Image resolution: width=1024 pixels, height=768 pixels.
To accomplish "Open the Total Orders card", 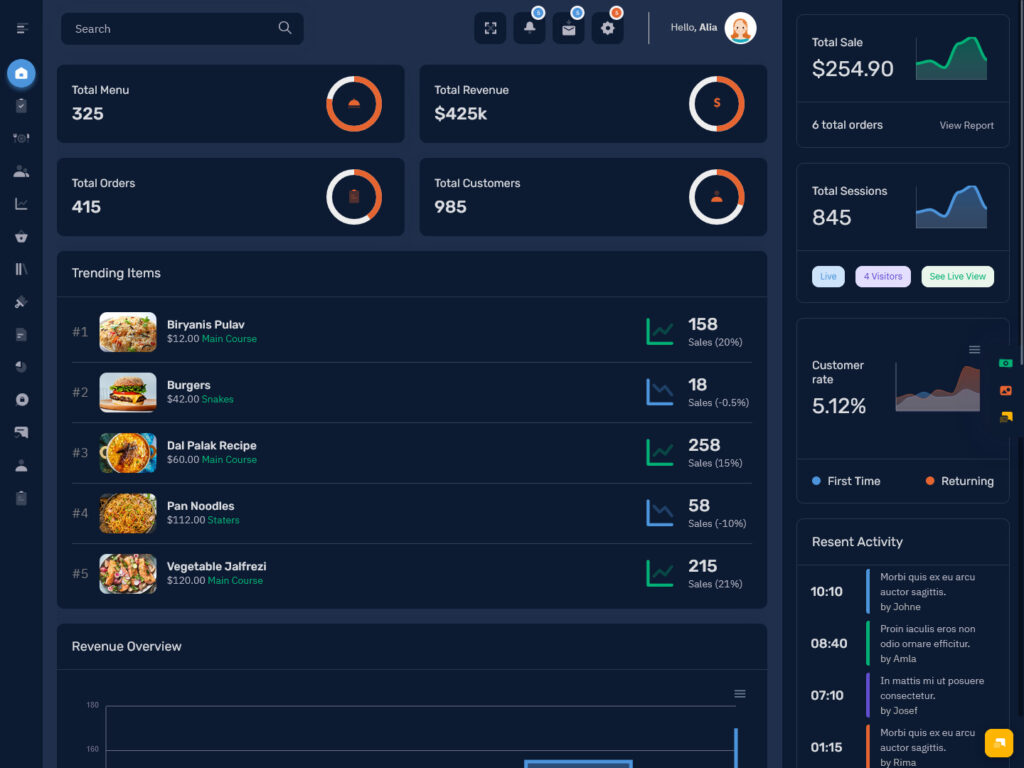I will pyautogui.click(x=231, y=197).
